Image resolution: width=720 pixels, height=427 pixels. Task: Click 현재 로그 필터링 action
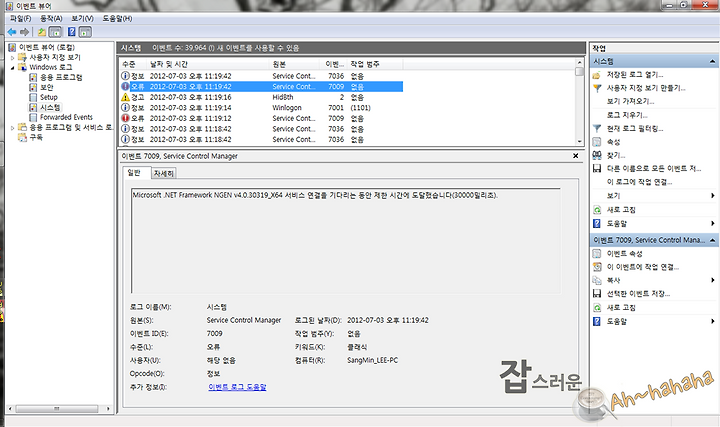635,129
